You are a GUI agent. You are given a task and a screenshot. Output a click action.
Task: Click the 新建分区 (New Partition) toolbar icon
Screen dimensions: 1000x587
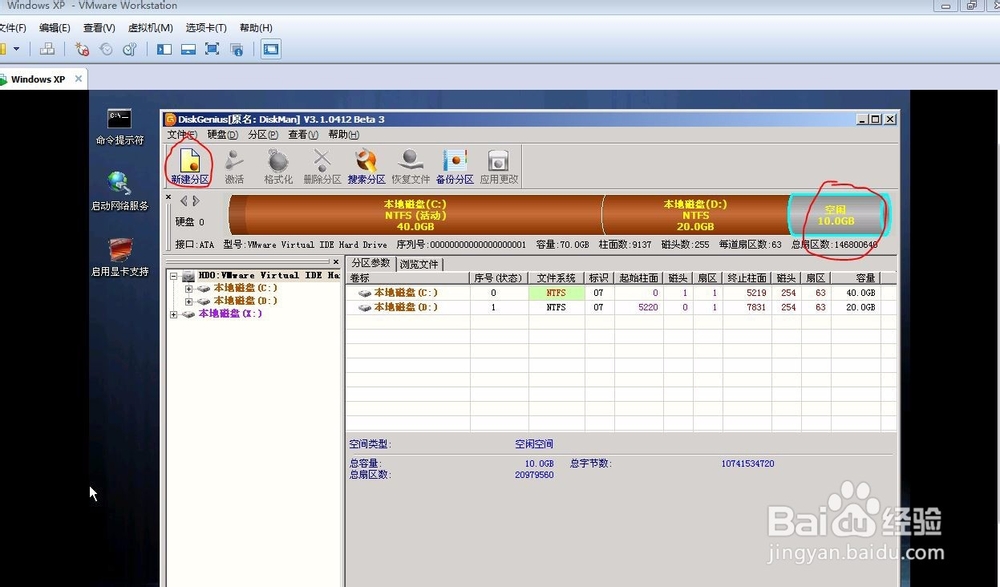[x=189, y=166]
